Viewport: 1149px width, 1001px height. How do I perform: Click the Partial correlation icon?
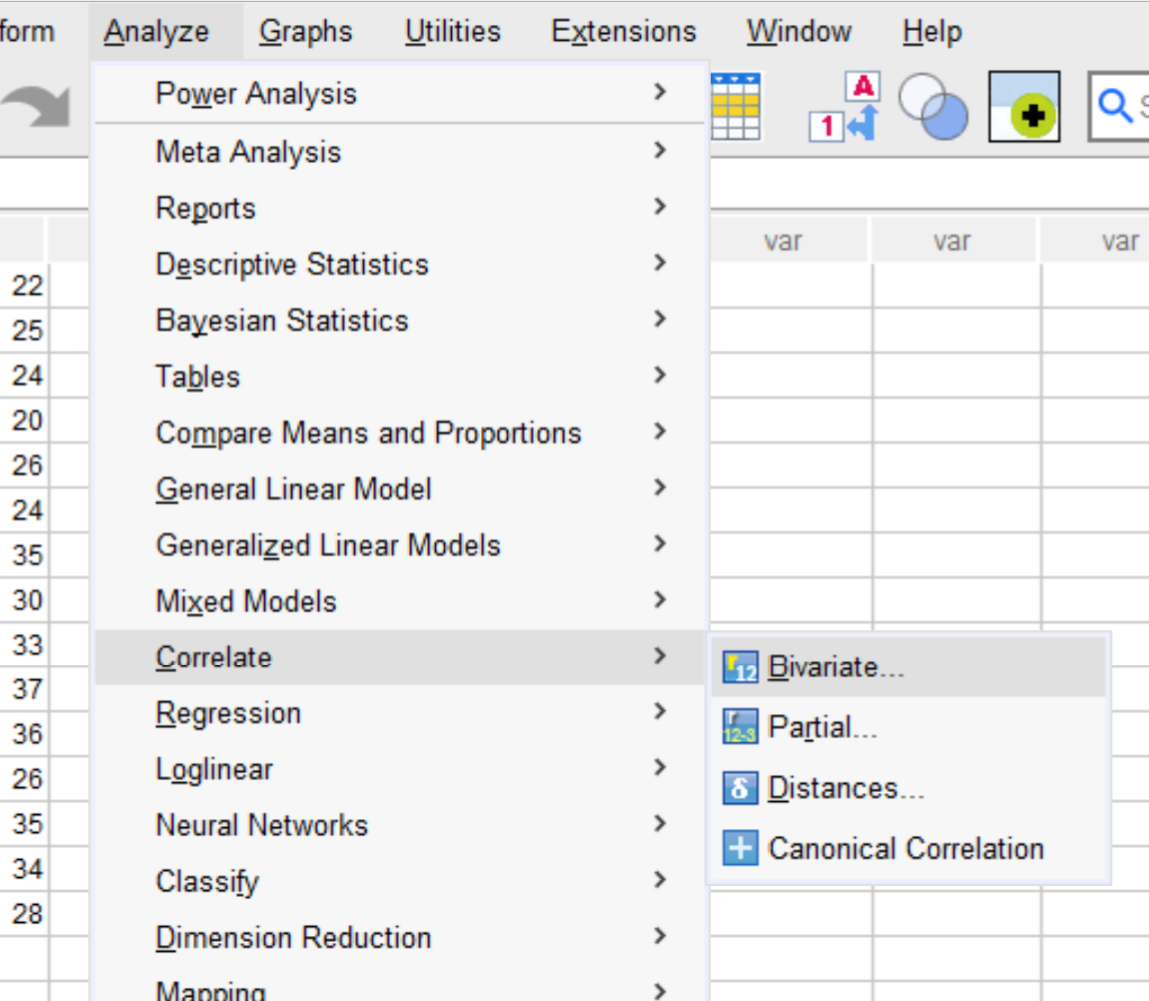pos(740,728)
